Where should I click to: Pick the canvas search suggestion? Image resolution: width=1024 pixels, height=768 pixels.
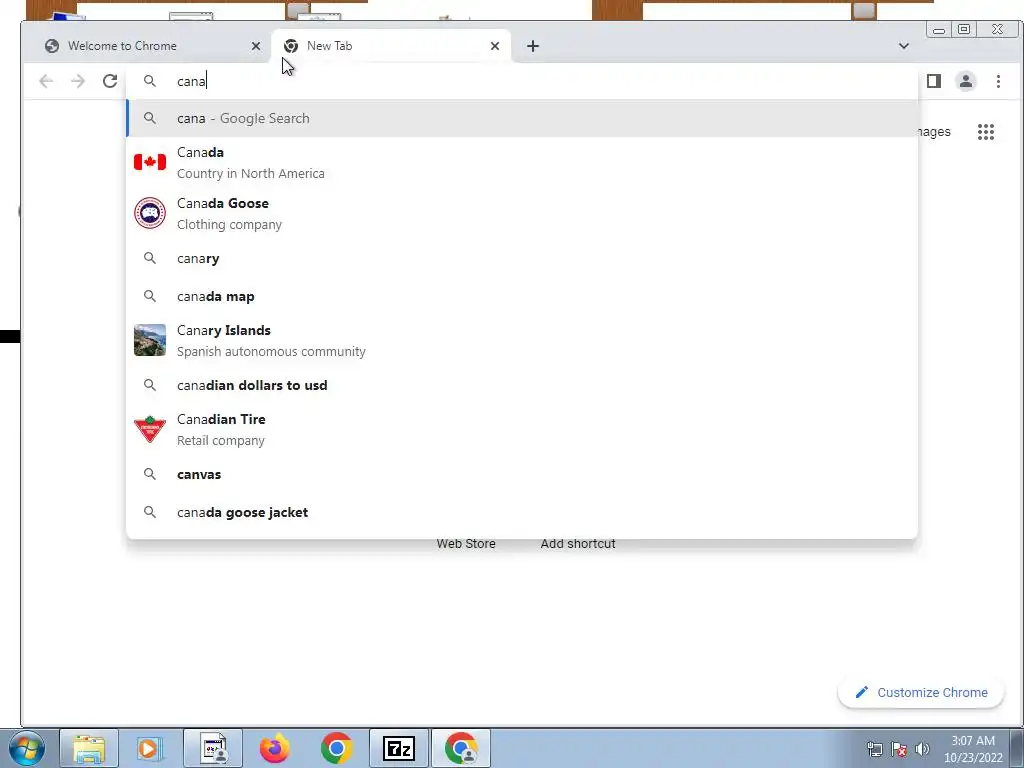coord(522,475)
